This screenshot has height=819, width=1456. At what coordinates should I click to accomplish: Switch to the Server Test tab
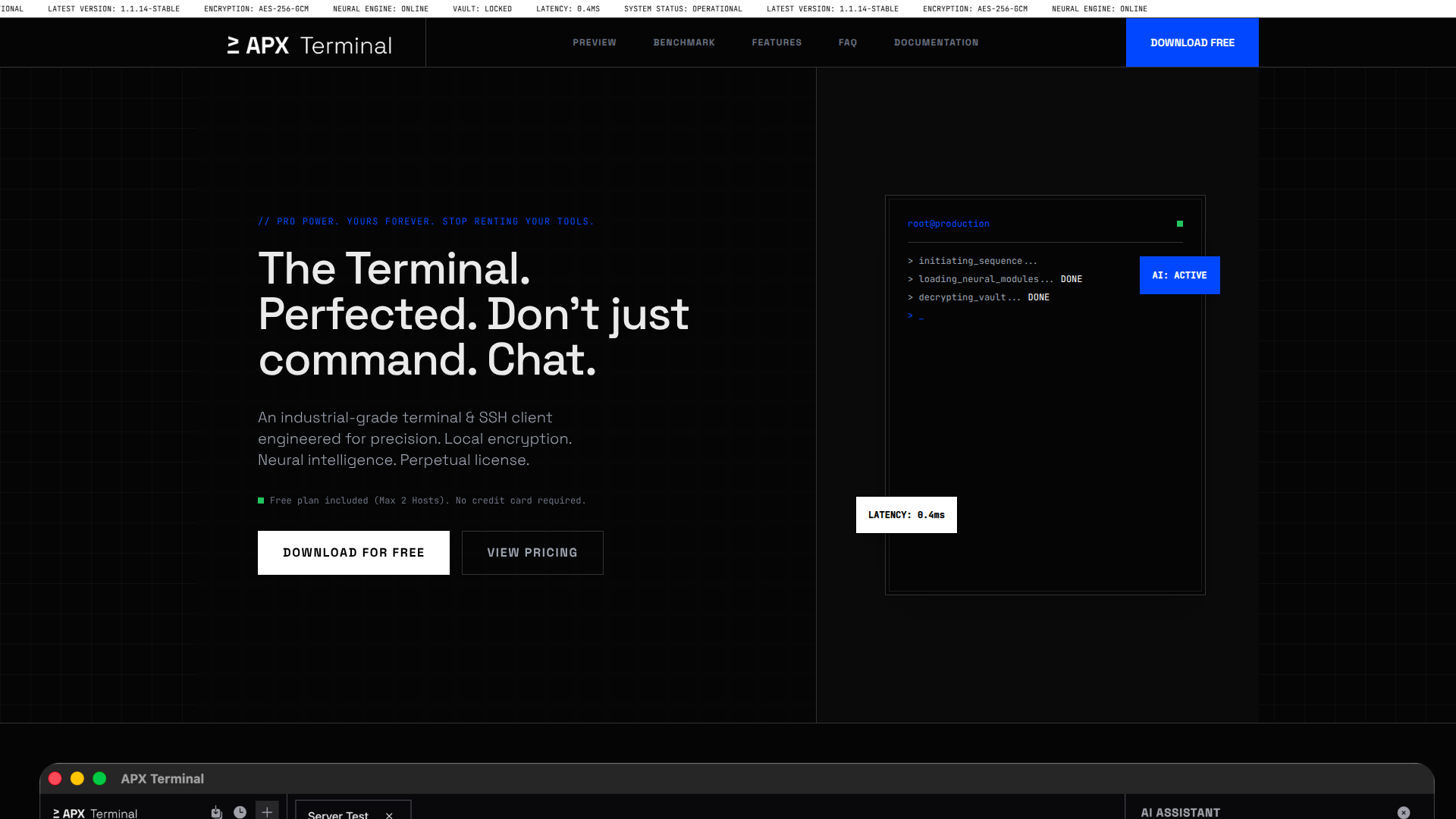click(338, 814)
